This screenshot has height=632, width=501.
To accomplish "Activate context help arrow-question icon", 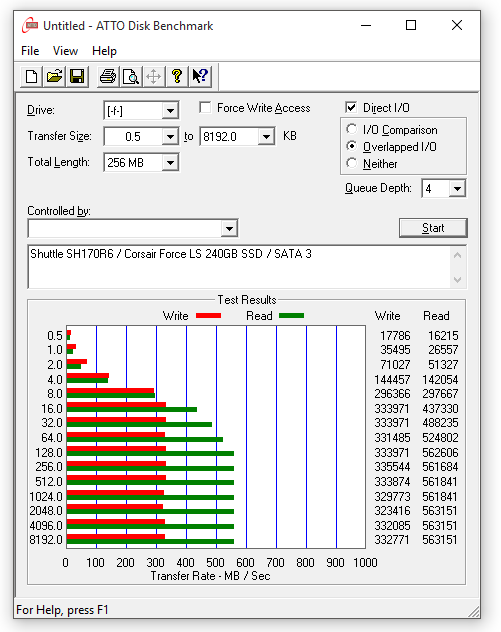I will coord(200,76).
